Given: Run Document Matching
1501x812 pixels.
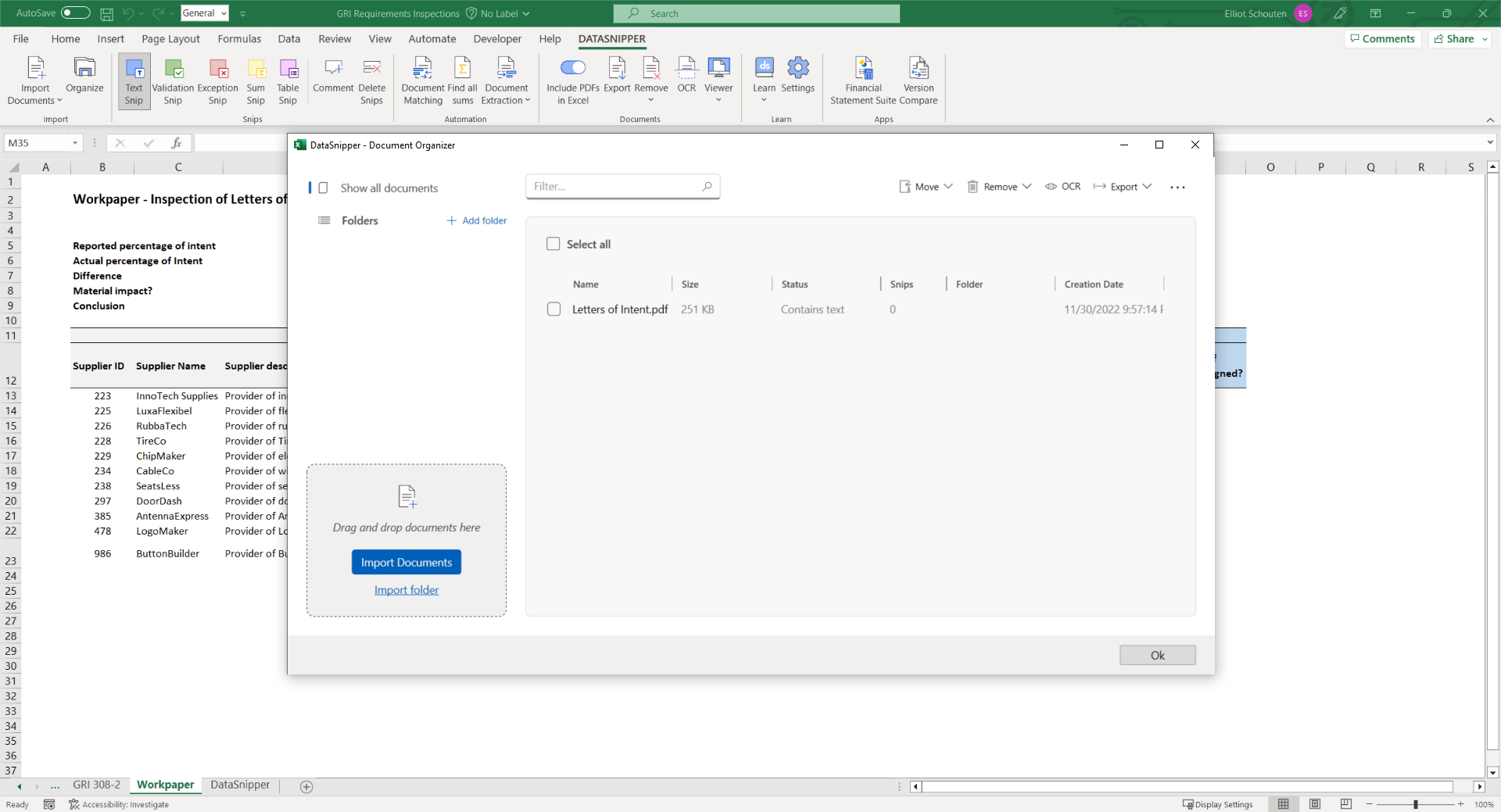Looking at the screenshot, I should tap(422, 80).
